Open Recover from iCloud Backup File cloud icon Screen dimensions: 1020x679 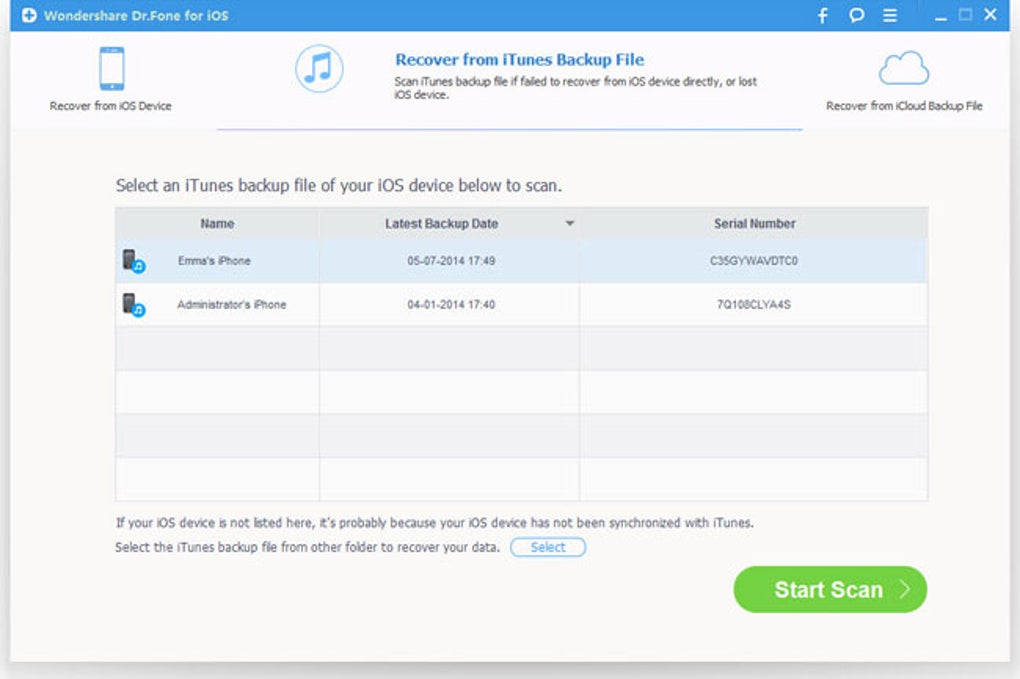[903, 69]
